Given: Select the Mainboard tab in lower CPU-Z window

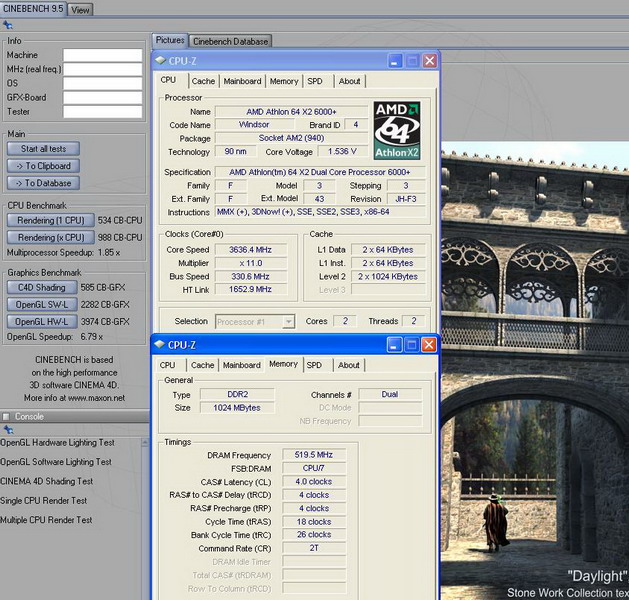Looking at the screenshot, I should coord(241,365).
